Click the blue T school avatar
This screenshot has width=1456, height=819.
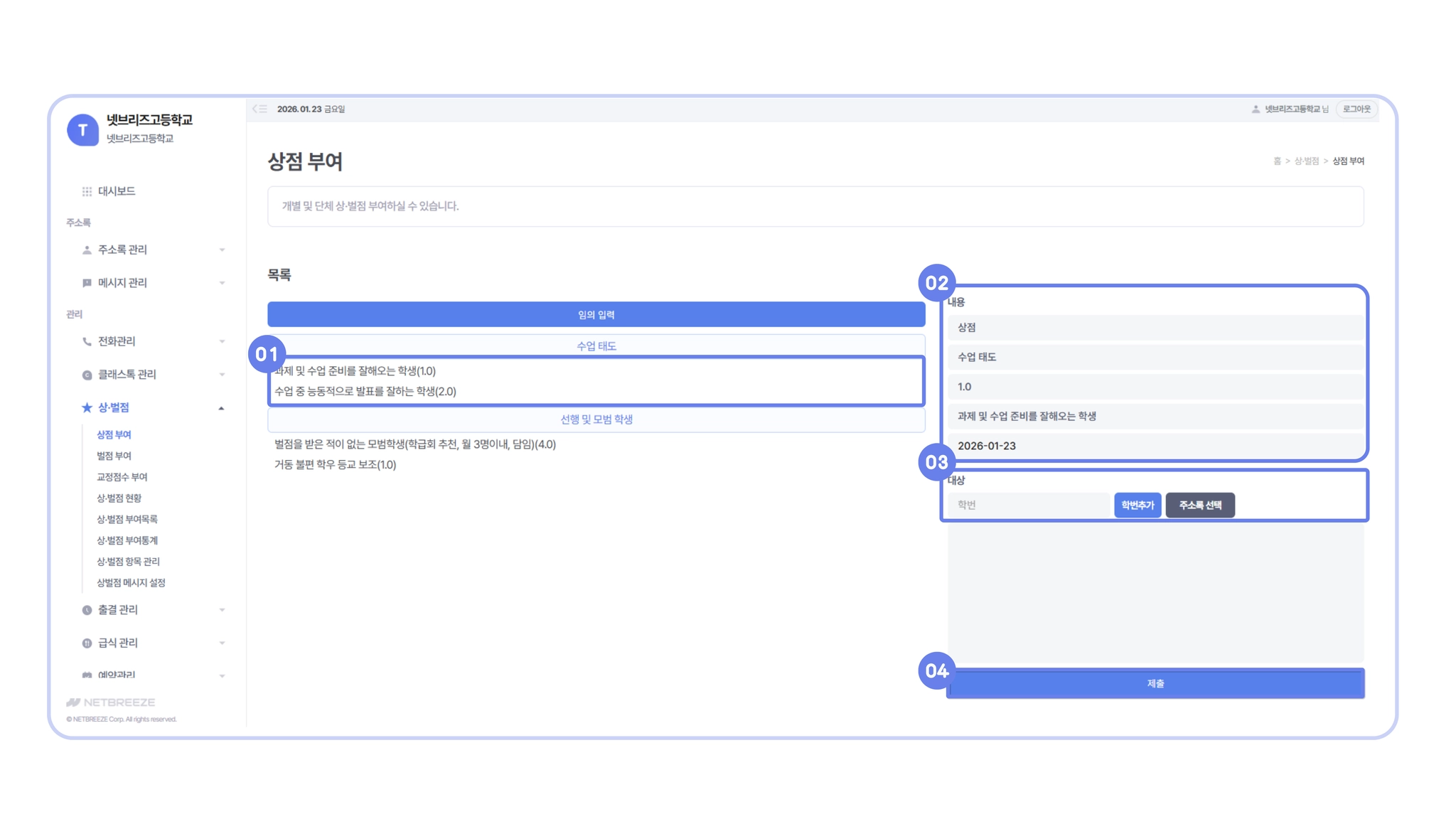(x=82, y=129)
